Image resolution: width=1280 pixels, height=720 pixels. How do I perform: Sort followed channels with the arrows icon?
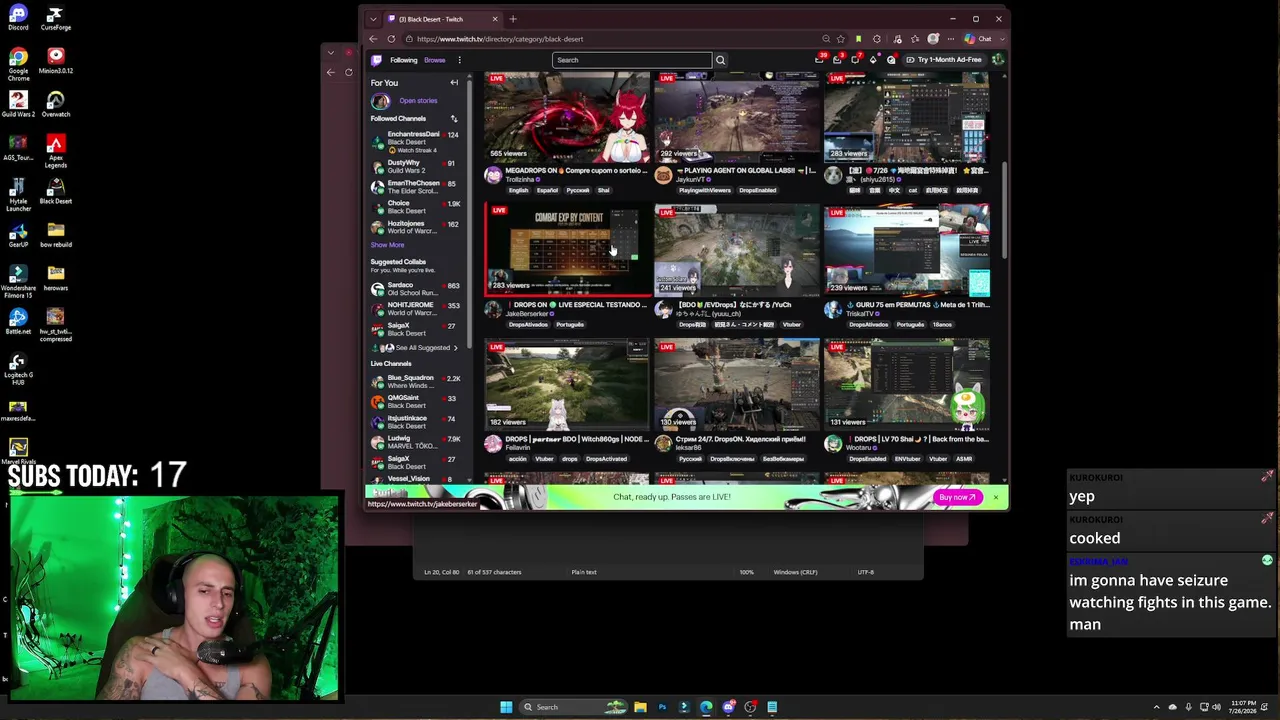tap(454, 118)
